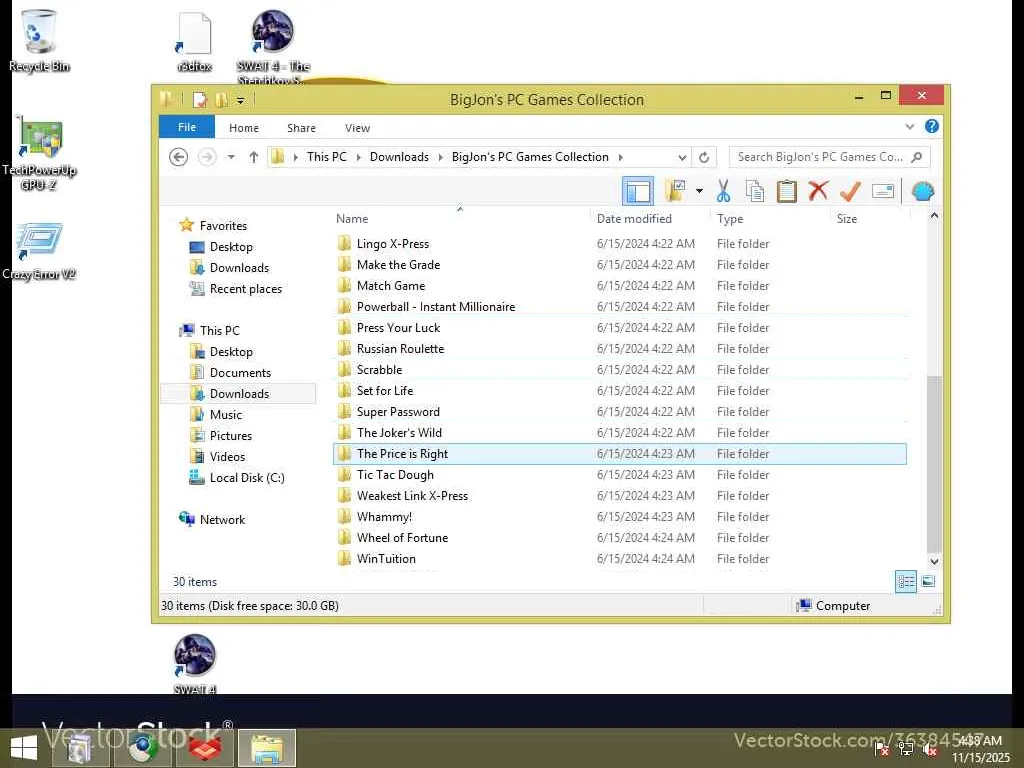Viewport: 1024px width, 768px height.
Task: Switch to the View ribbon tab
Action: point(357,128)
